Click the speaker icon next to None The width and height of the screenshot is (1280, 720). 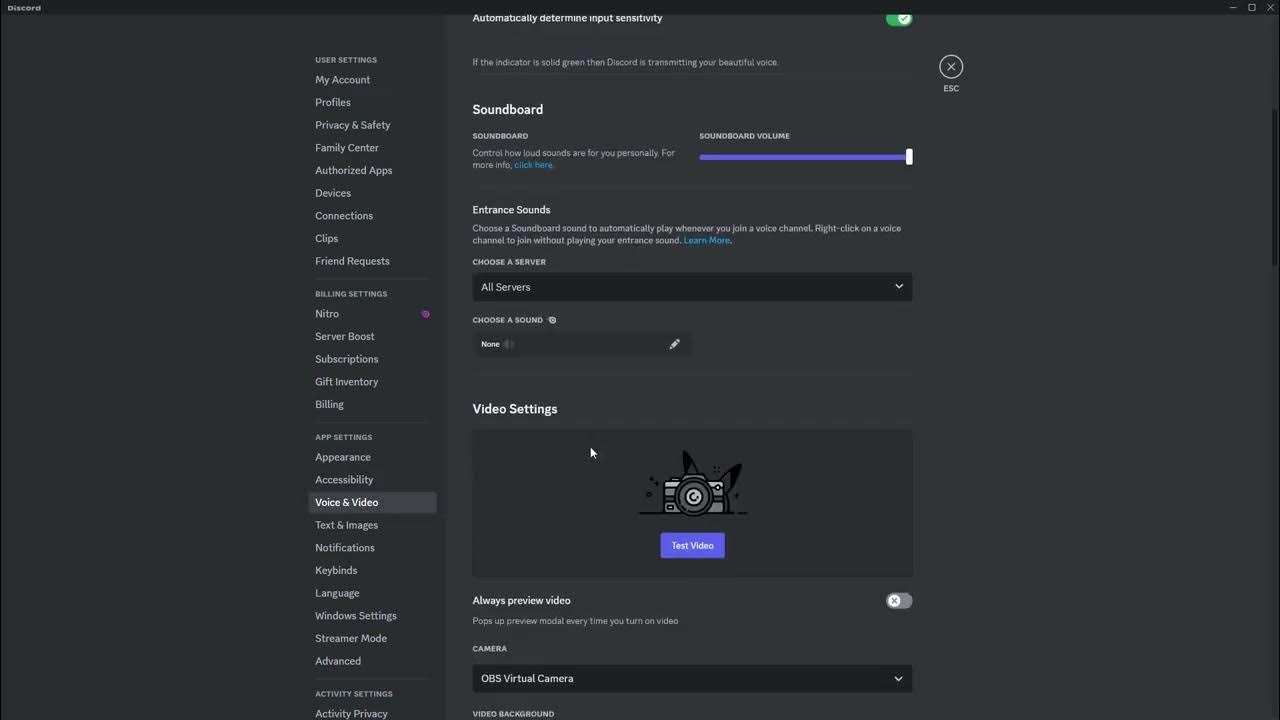(509, 344)
